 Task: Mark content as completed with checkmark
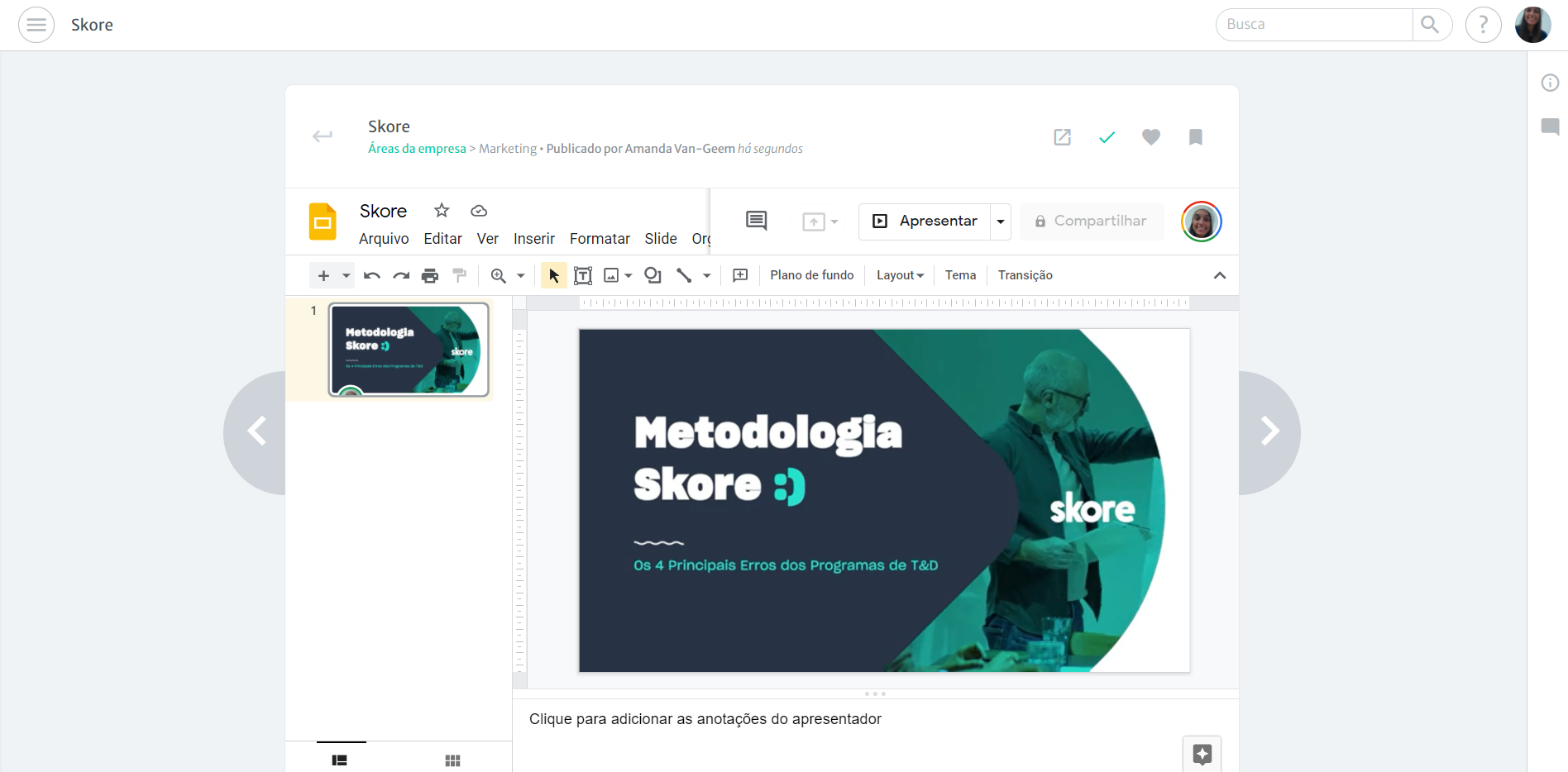[1107, 137]
